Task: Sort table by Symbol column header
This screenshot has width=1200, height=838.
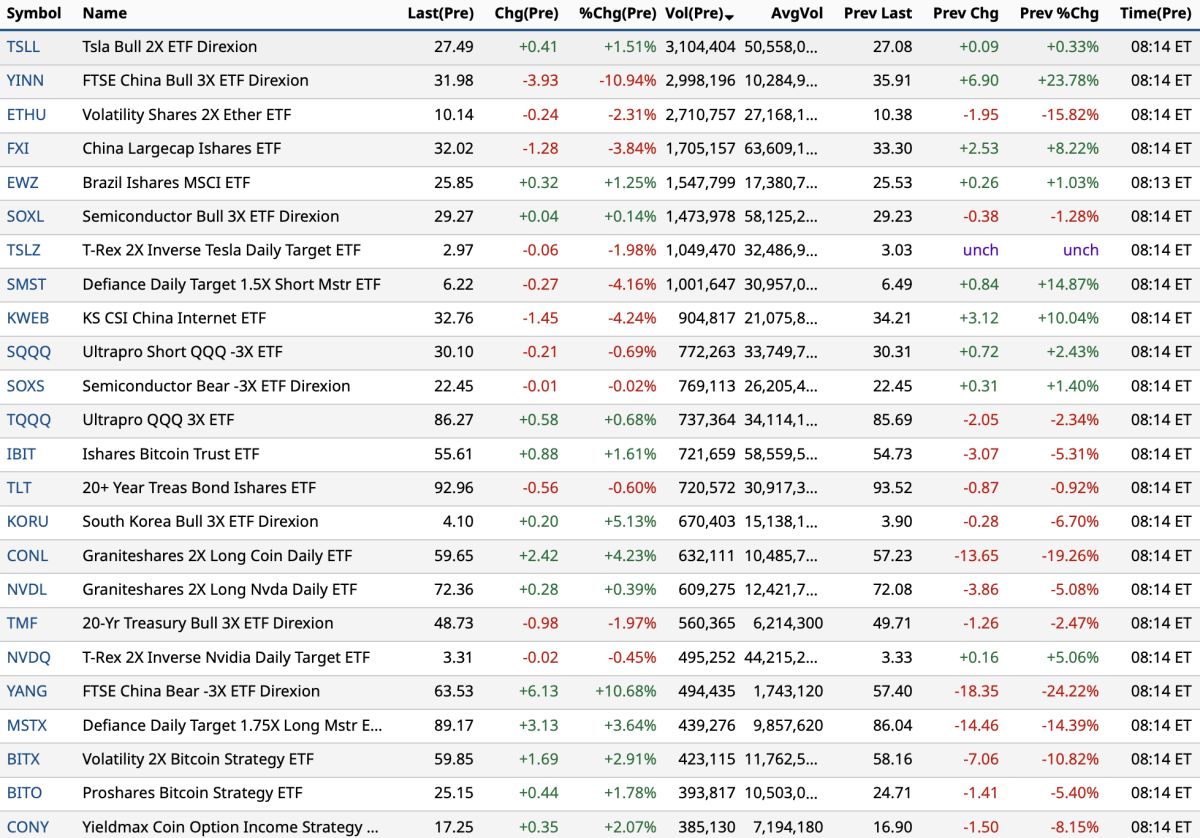Action: click(x=34, y=14)
